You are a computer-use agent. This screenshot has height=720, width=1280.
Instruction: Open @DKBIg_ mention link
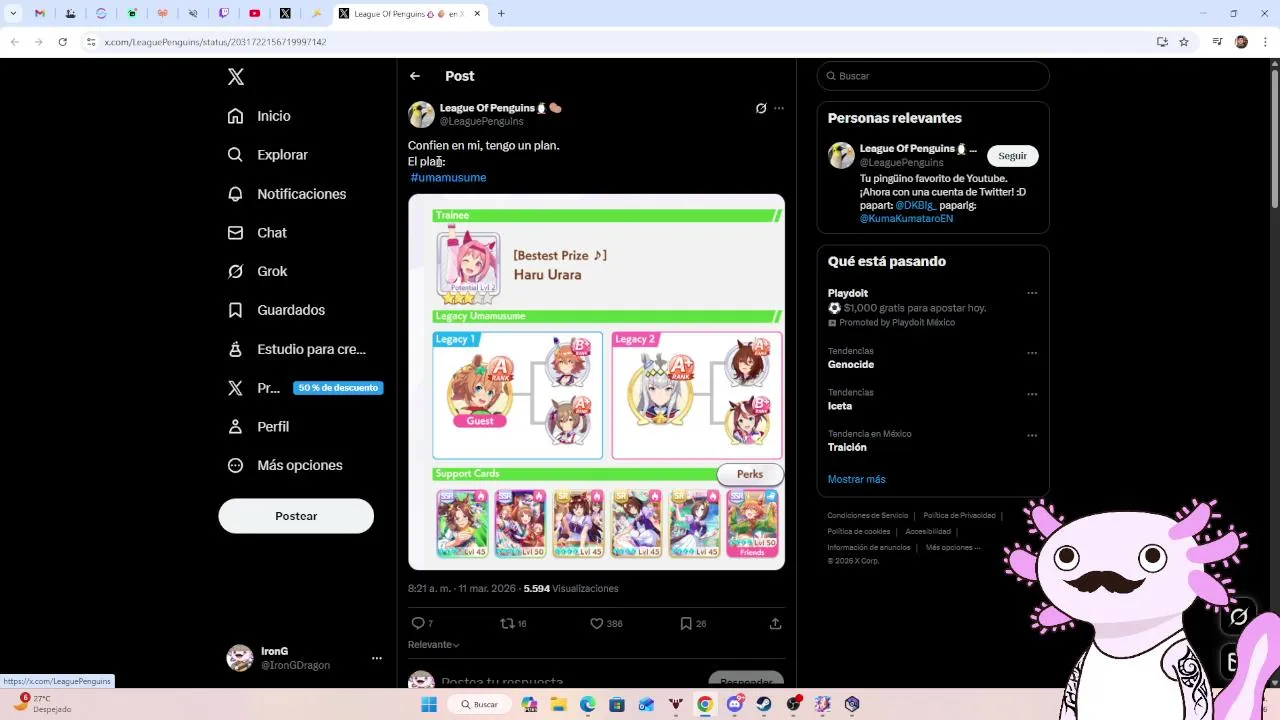point(916,205)
